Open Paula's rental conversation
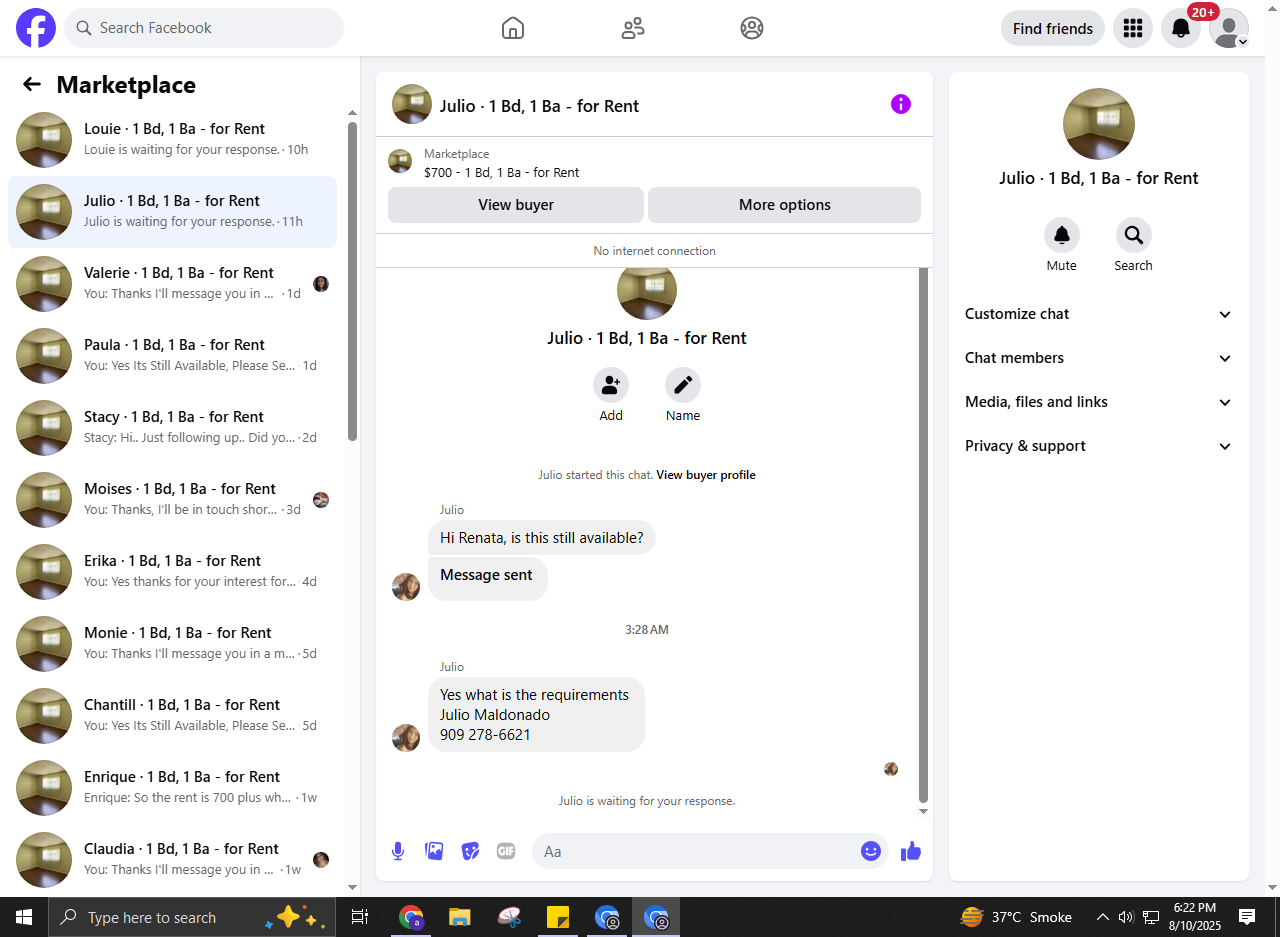This screenshot has width=1280, height=937. 172,356
